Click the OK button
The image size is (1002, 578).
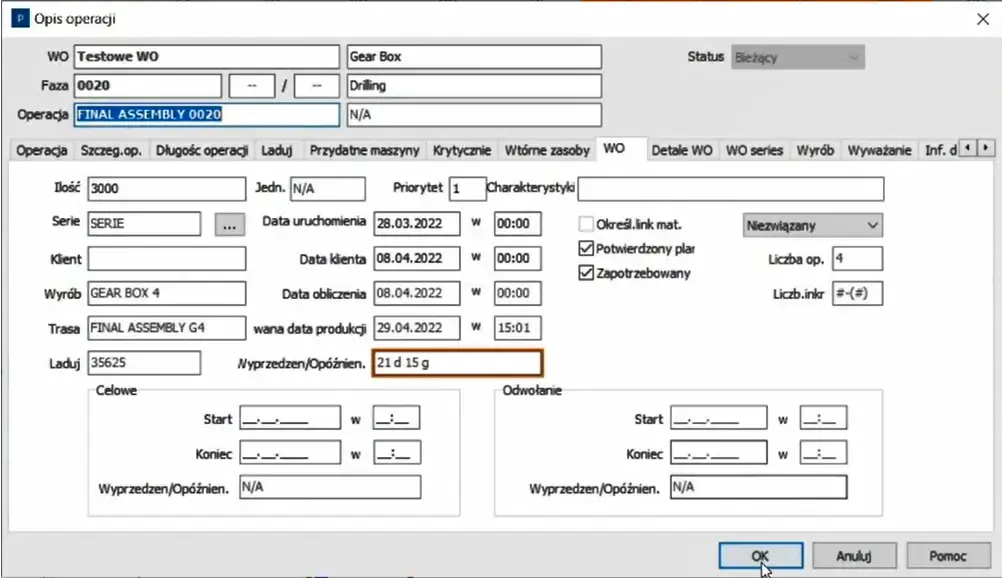coord(760,555)
